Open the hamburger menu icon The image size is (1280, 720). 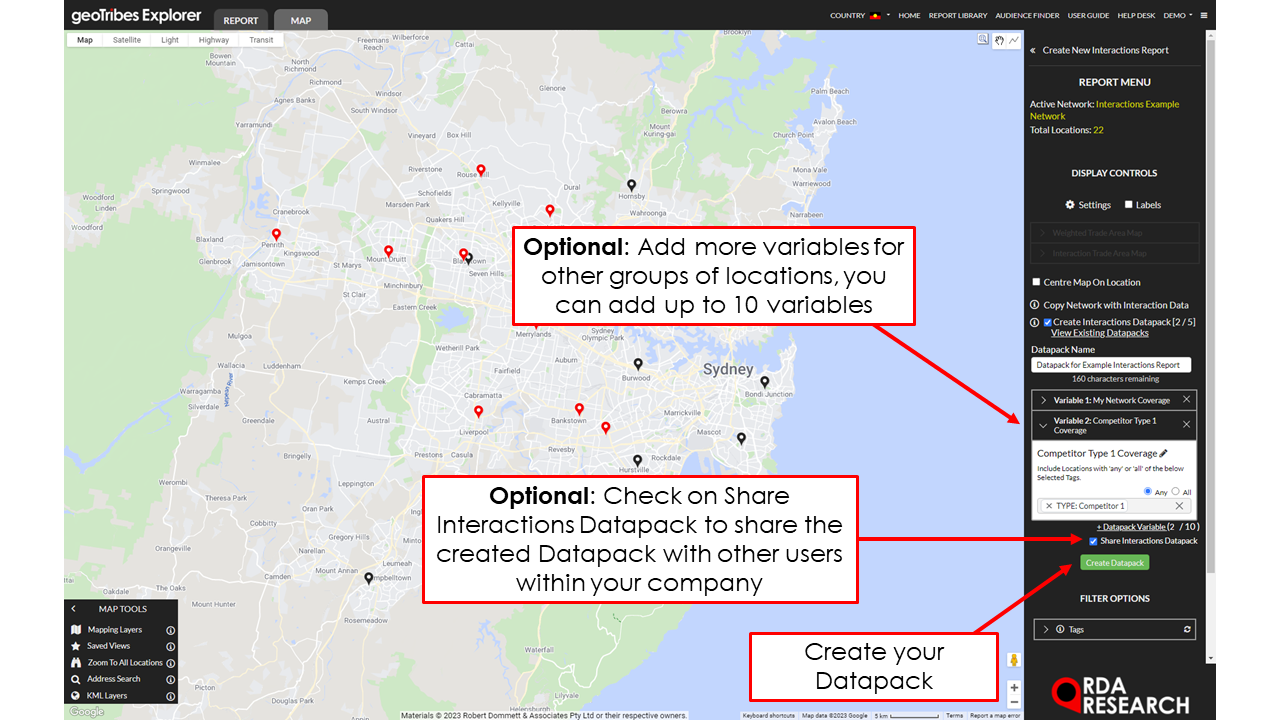click(1204, 15)
